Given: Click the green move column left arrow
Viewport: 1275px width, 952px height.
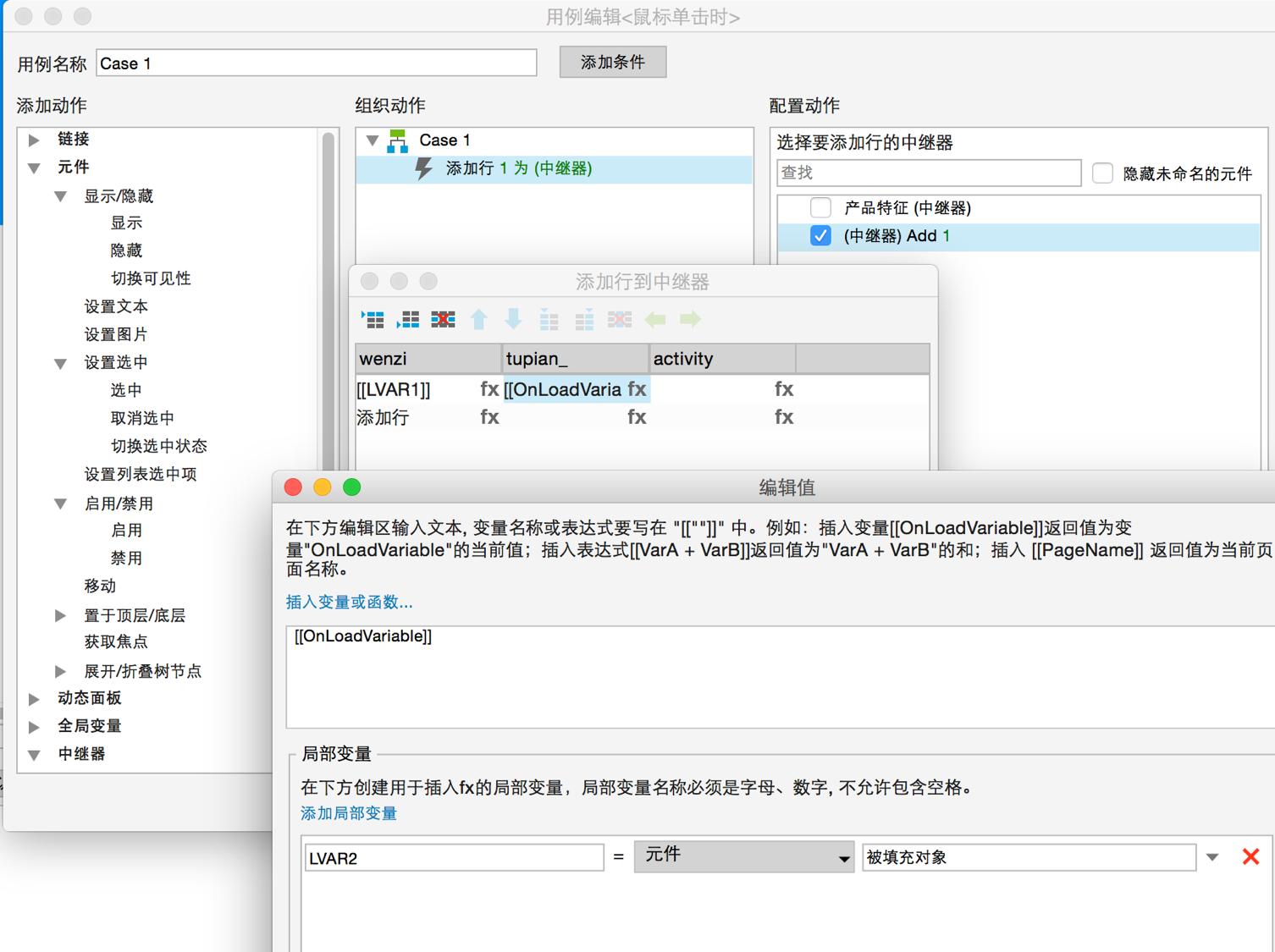Looking at the screenshot, I should pyautogui.click(x=655, y=319).
